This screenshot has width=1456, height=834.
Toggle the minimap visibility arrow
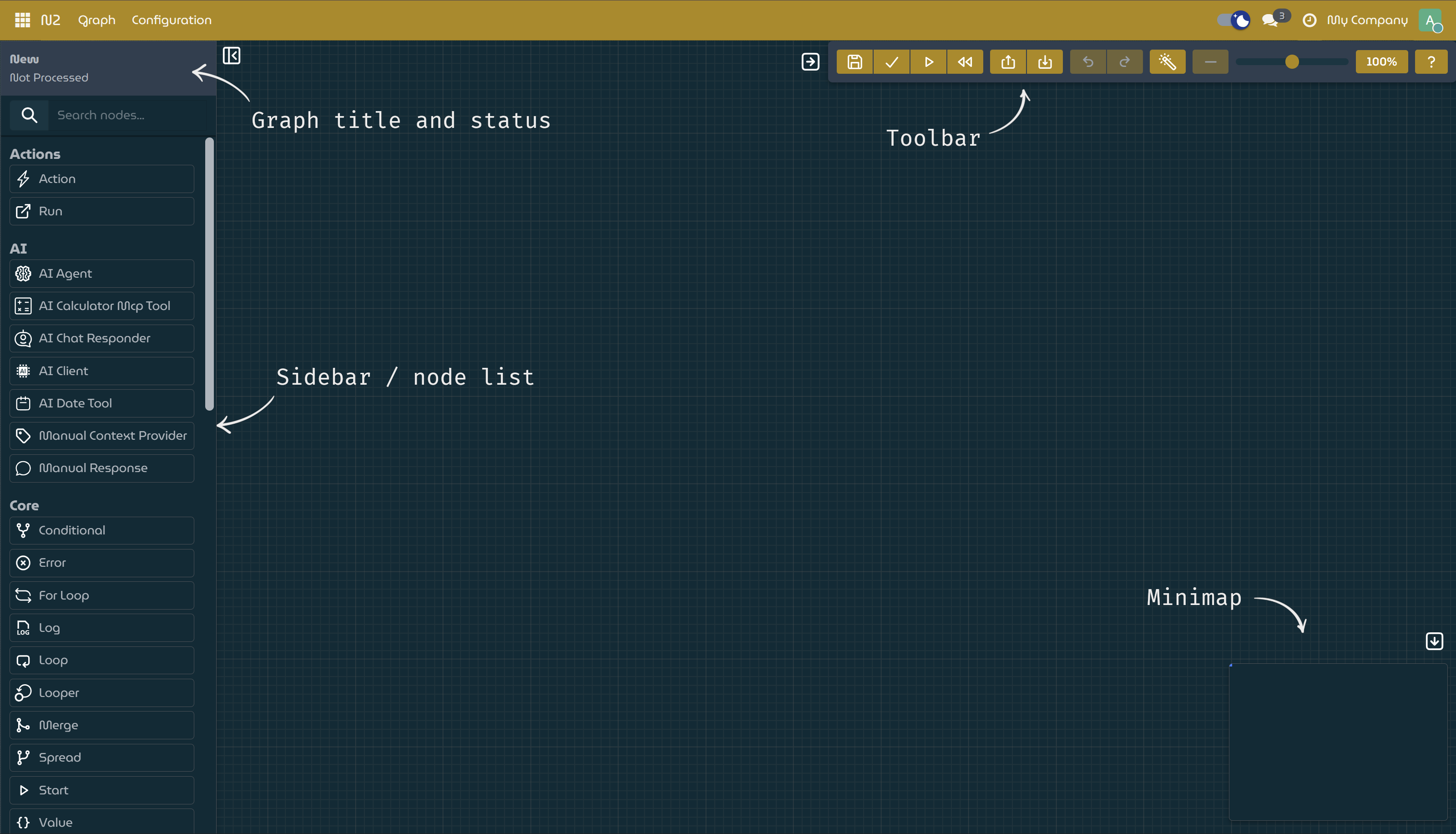pyautogui.click(x=1434, y=641)
